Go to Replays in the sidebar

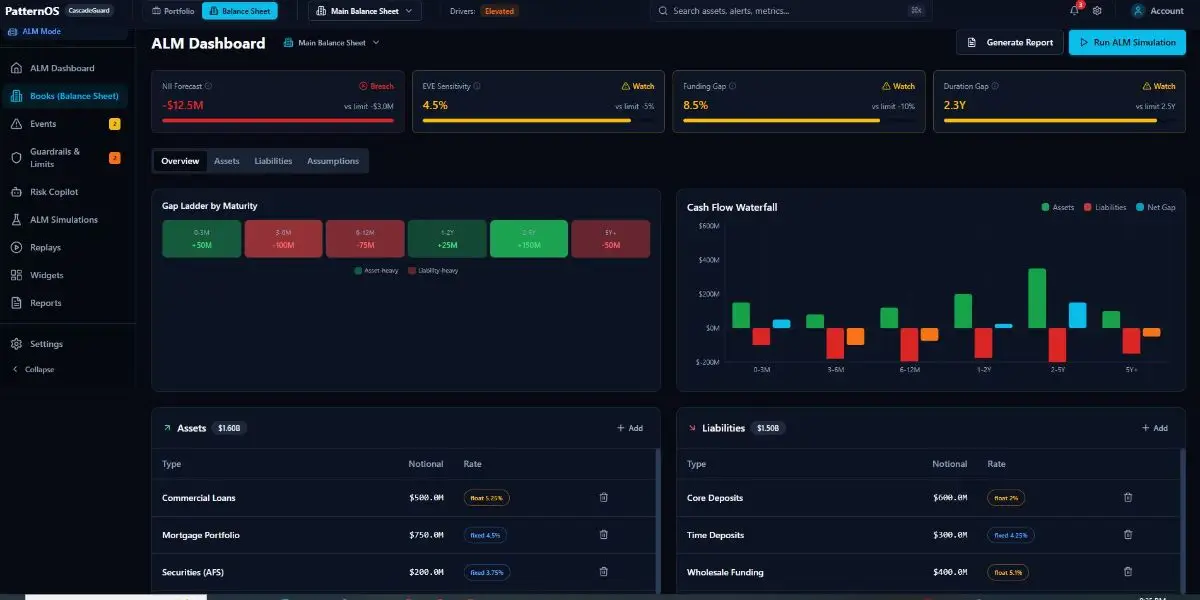point(45,248)
